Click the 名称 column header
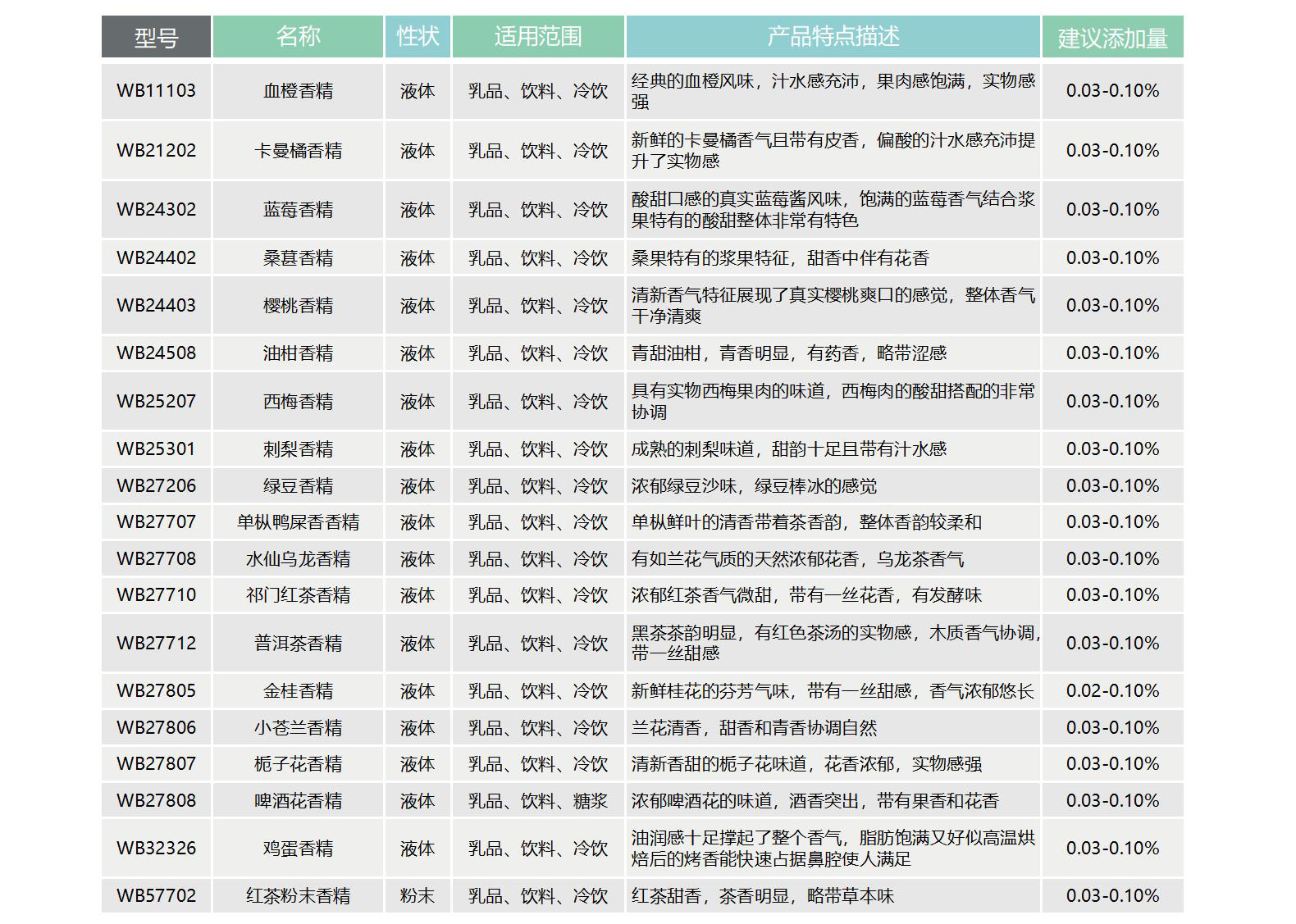The height and width of the screenshot is (924, 1296). [x=298, y=37]
